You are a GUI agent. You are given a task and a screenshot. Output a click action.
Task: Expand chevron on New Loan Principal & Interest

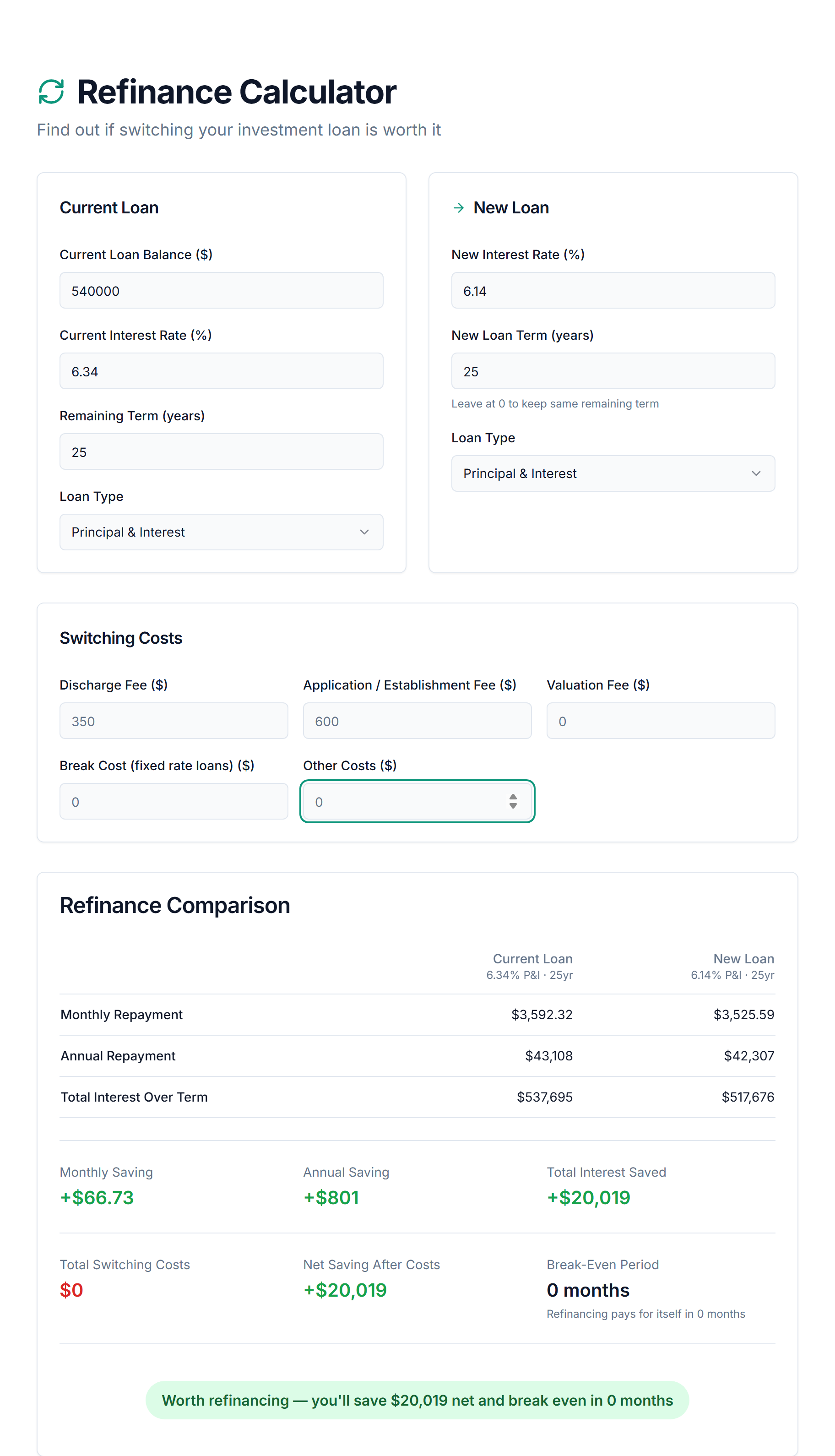click(x=755, y=473)
